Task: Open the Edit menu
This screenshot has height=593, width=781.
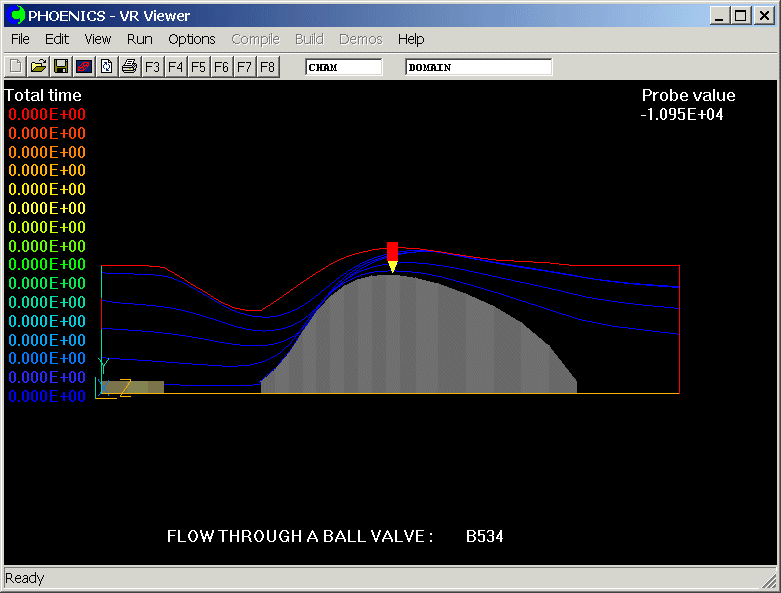Action: (x=57, y=39)
